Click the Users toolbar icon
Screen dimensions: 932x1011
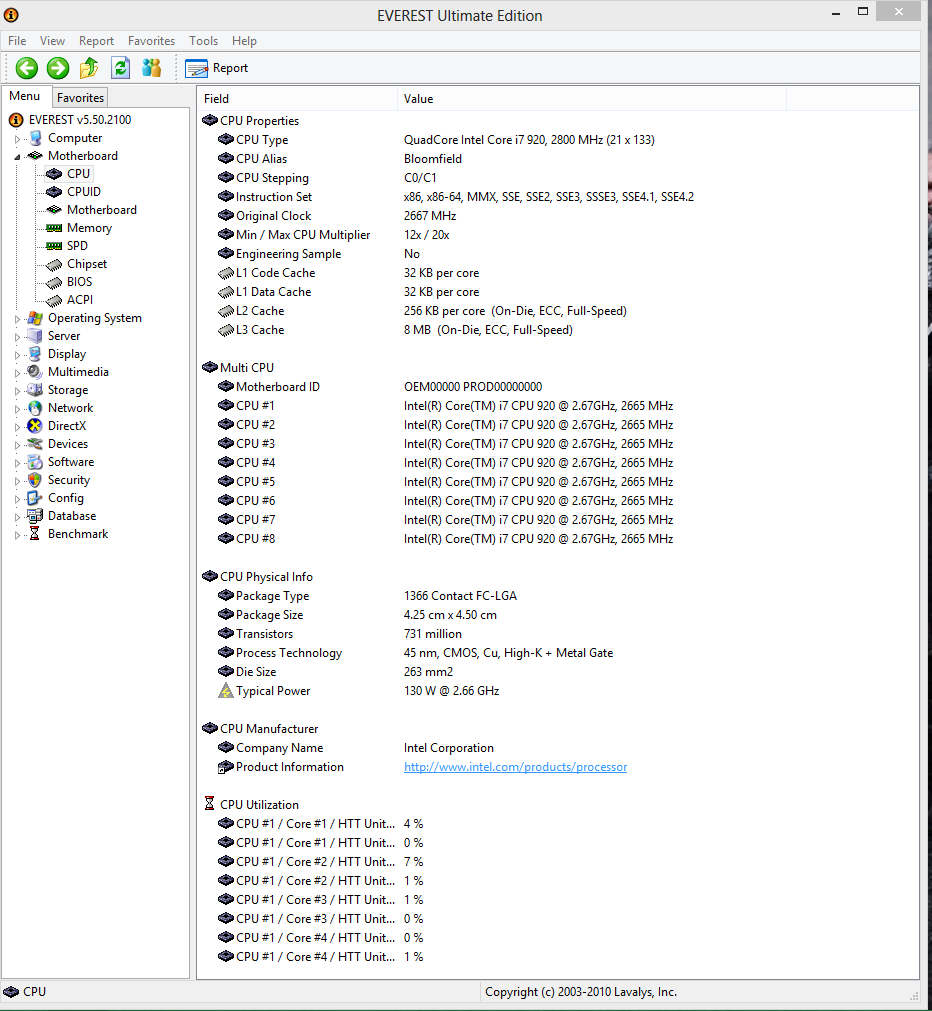tap(152, 68)
